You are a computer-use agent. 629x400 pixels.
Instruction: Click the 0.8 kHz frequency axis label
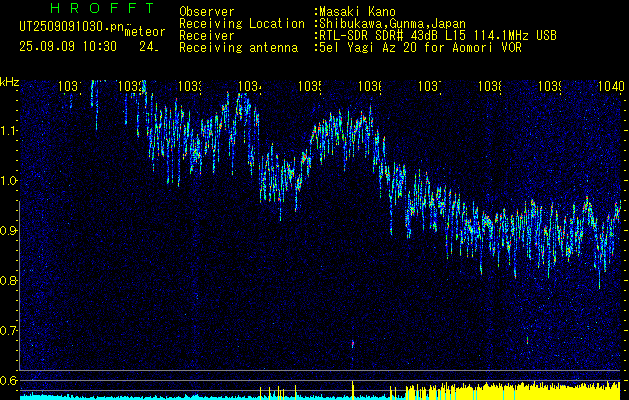pos(9,280)
